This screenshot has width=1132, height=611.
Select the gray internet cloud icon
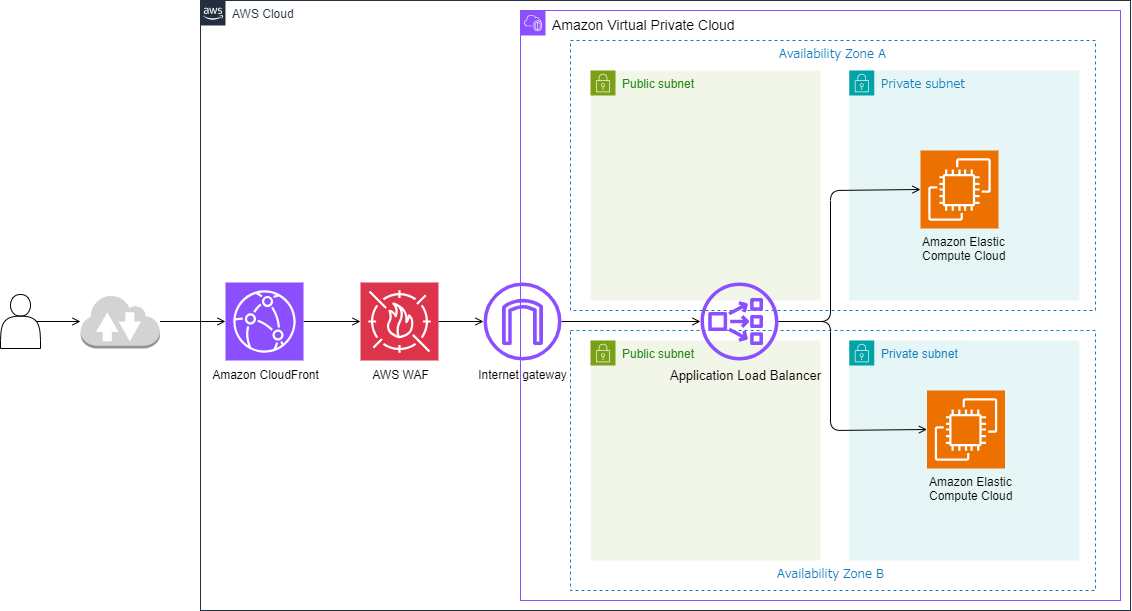coord(120,322)
